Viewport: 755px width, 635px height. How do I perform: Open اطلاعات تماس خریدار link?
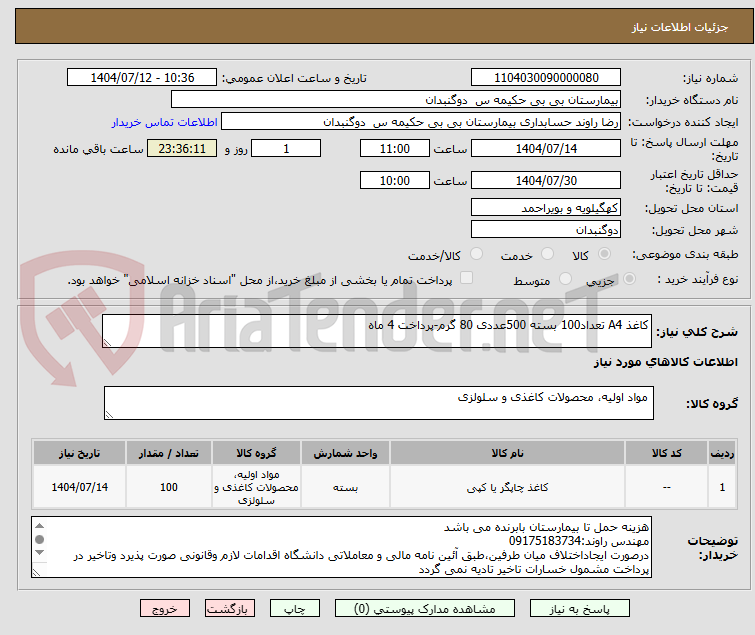(165, 122)
